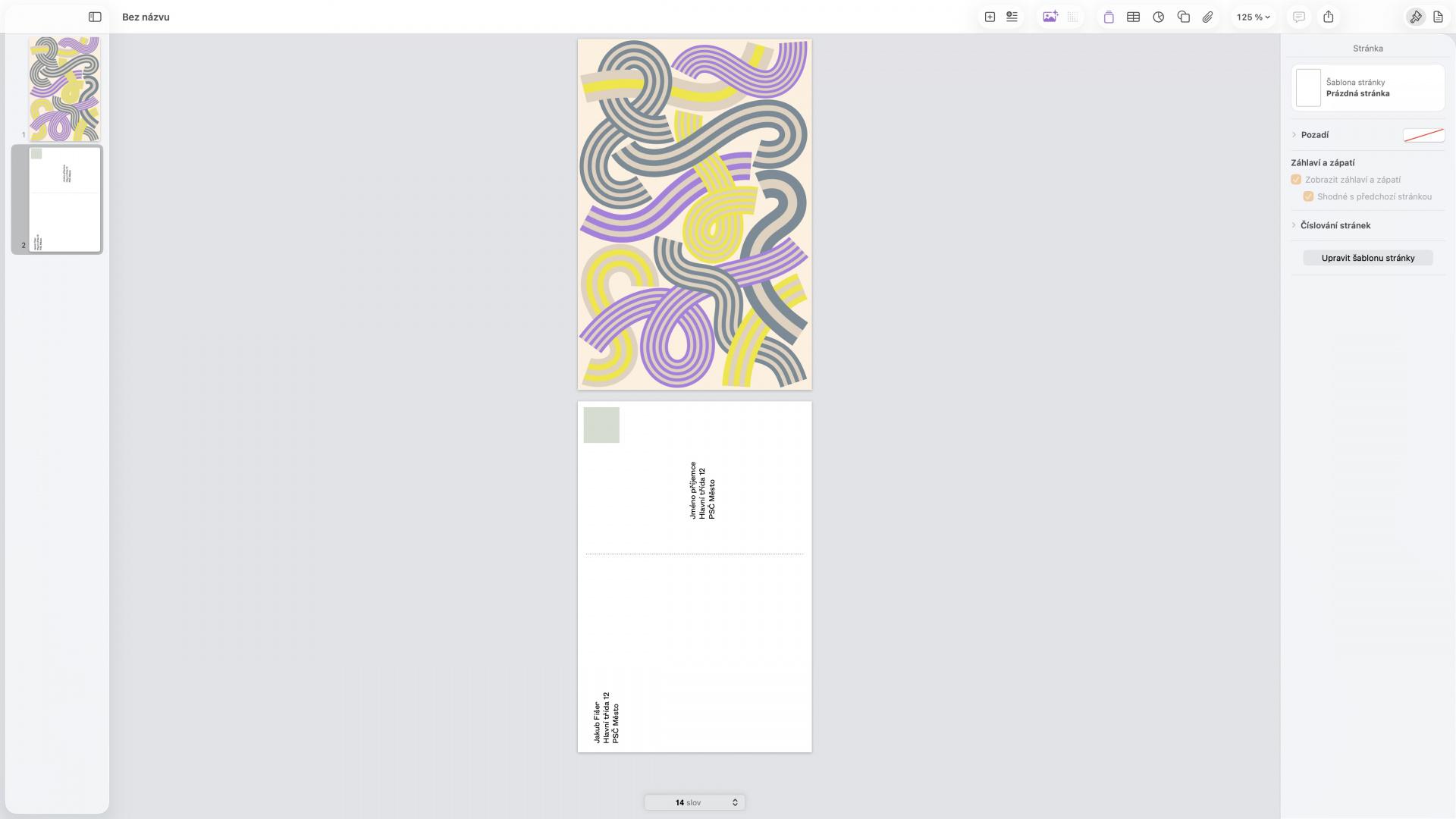The width and height of the screenshot is (1456, 819).
Task: Click the Share icon
Action: 1329,17
